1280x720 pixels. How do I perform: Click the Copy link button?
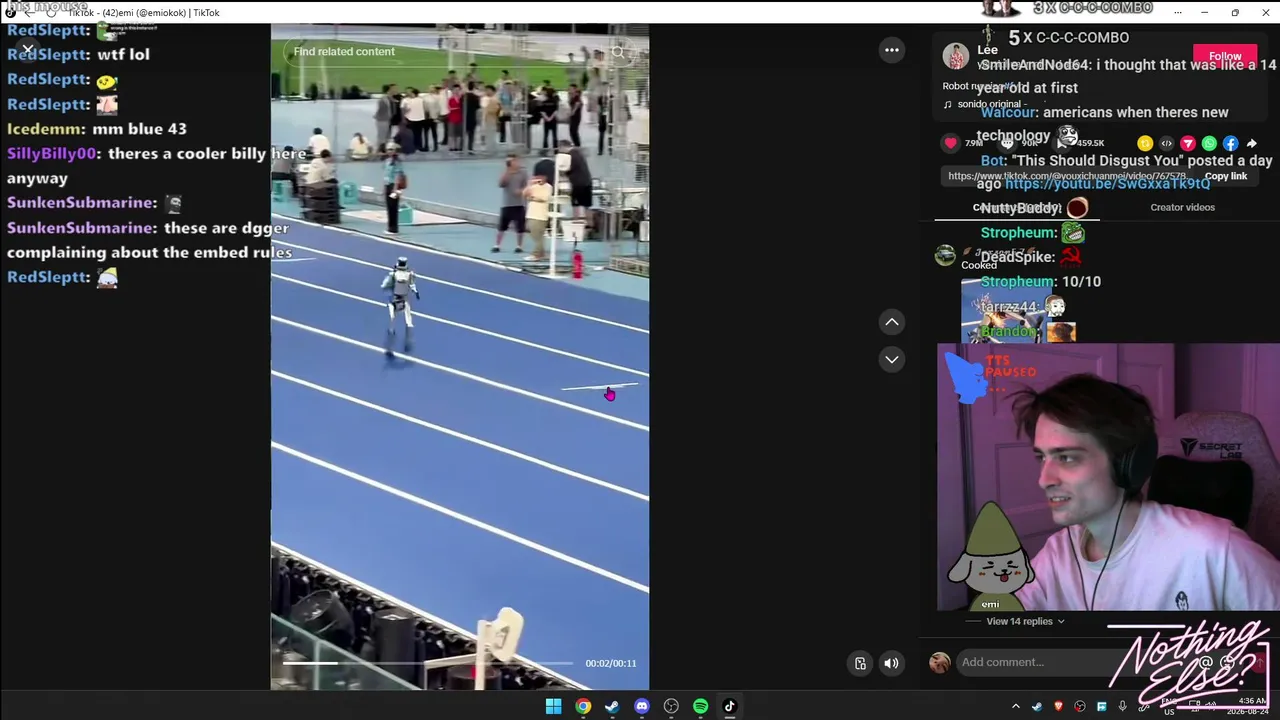click(1225, 176)
